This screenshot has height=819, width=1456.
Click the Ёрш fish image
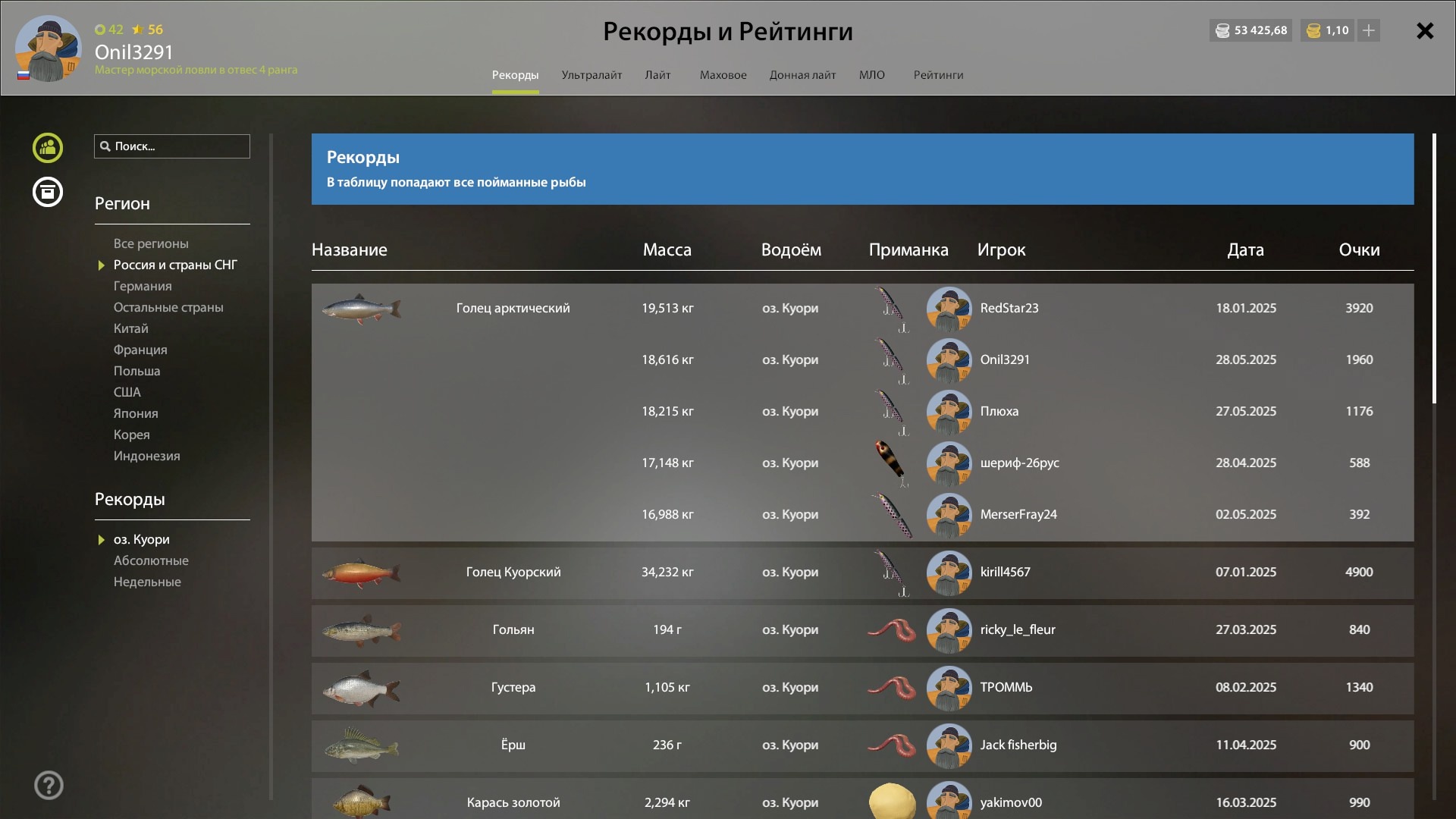[362, 745]
